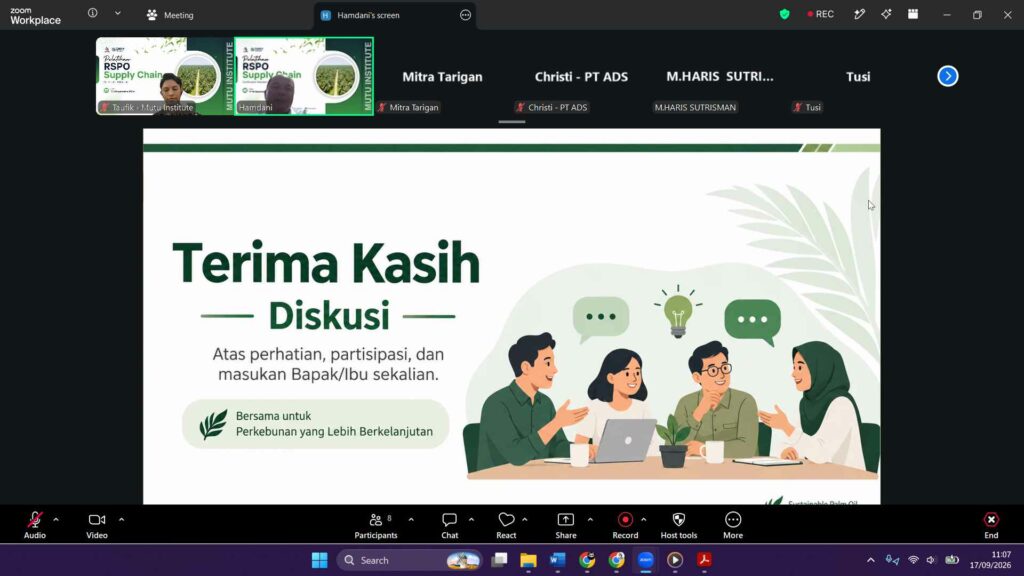Expand the dropdown next to meeting info
Viewport: 1024px width, 576px height.
click(x=118, y=13)
